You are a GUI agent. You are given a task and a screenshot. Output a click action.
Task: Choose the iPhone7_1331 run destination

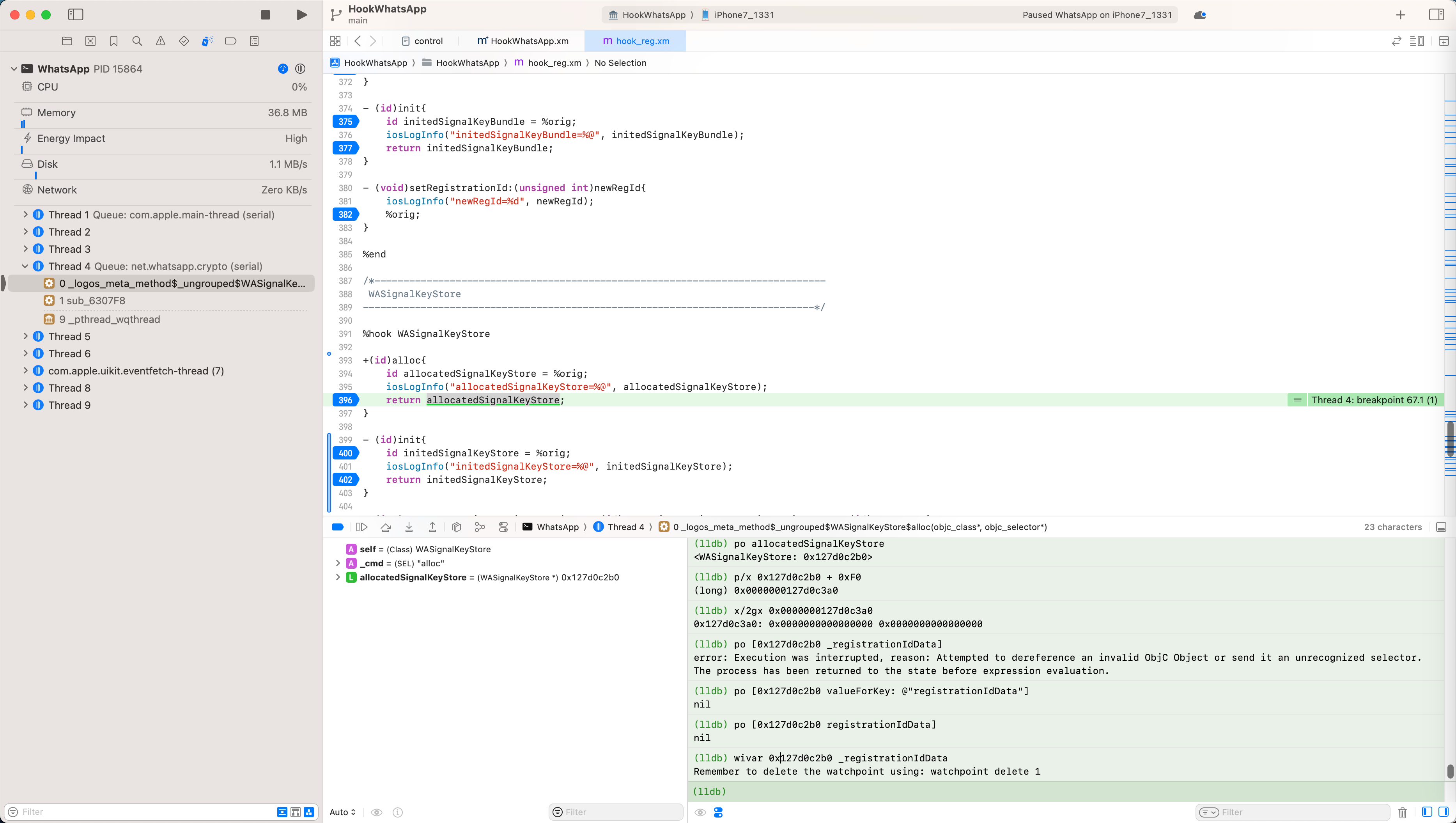coord(738,15)
